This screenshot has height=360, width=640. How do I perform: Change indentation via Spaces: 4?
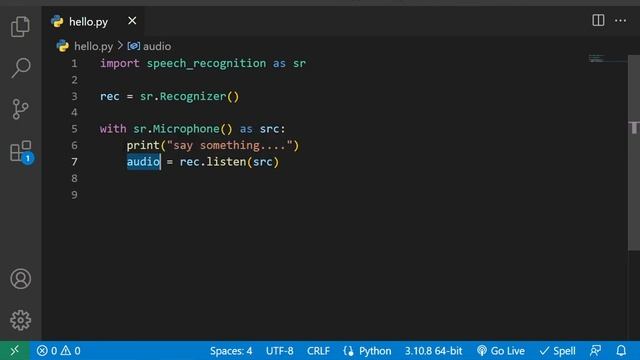click(x=231, y=351)
